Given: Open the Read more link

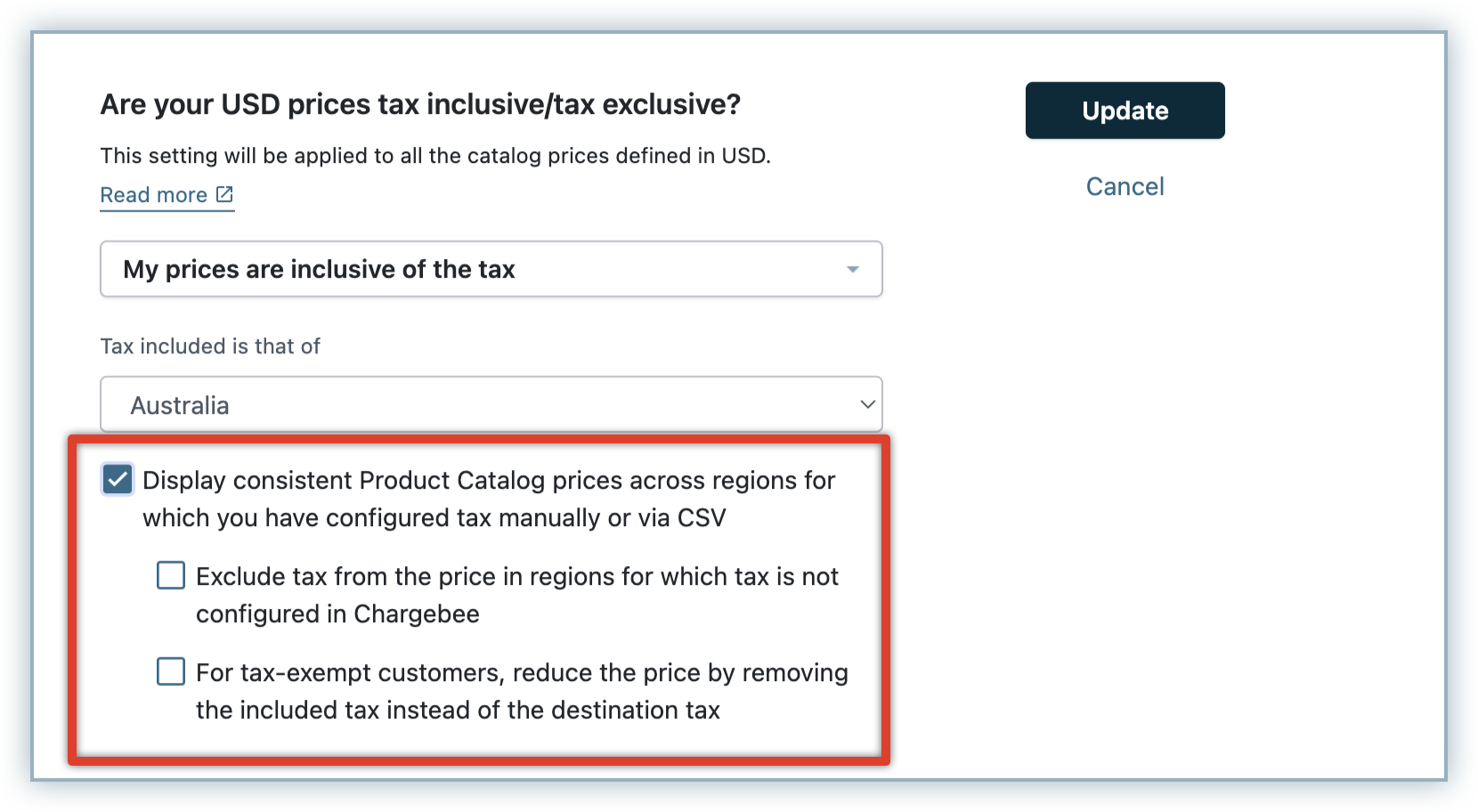Looking at the screenshot, I should pyautogui.click(x=154, y=195).
